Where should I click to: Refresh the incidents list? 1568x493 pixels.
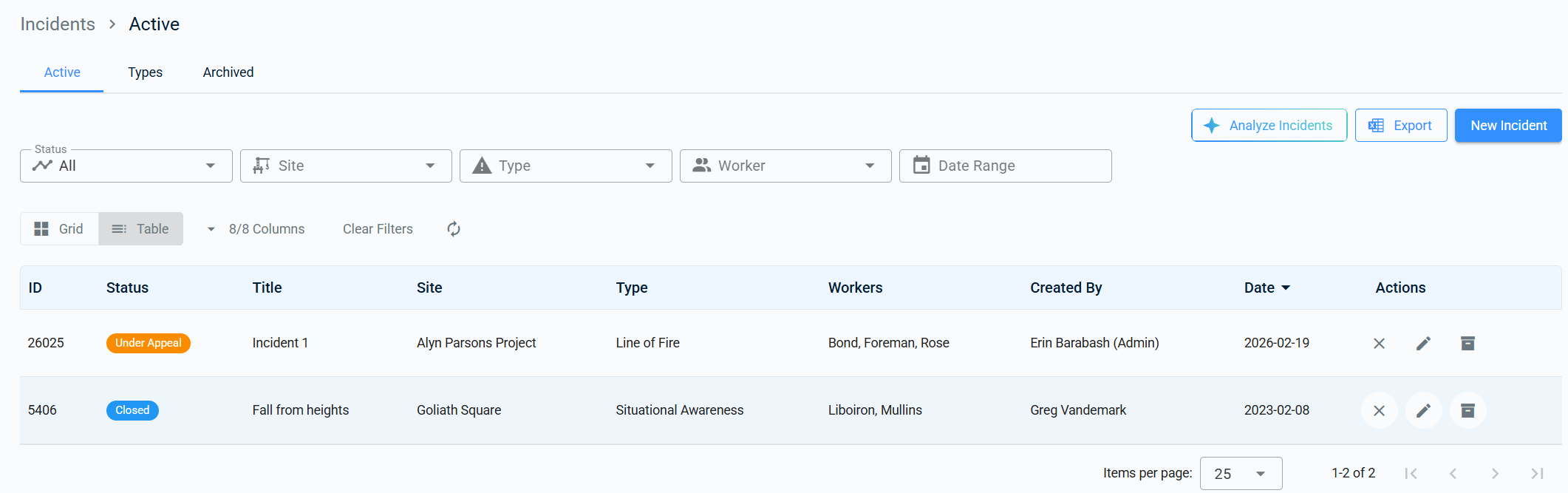tap(454, 229)
